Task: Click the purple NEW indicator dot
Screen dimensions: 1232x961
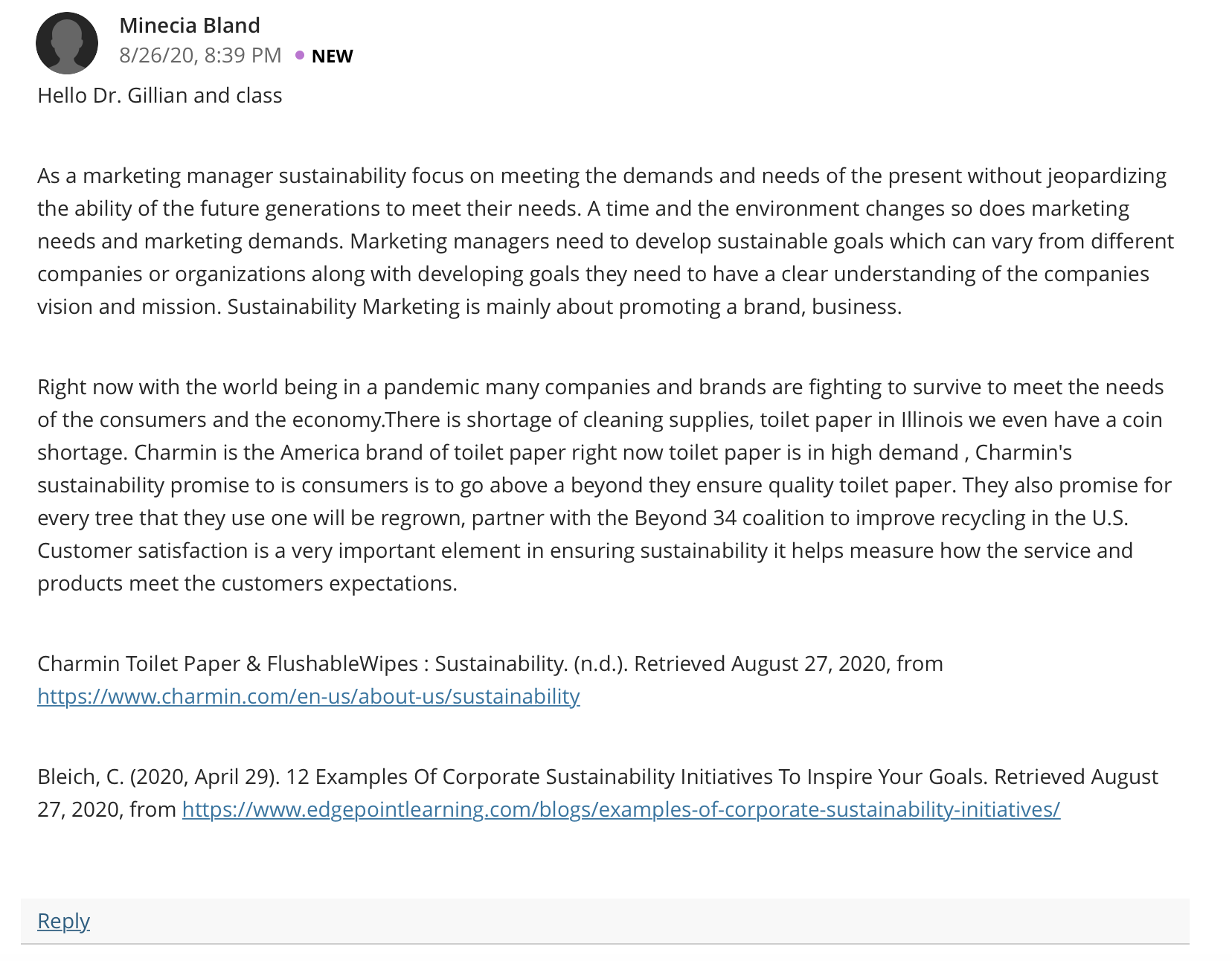Action: [x=300, y=55]
